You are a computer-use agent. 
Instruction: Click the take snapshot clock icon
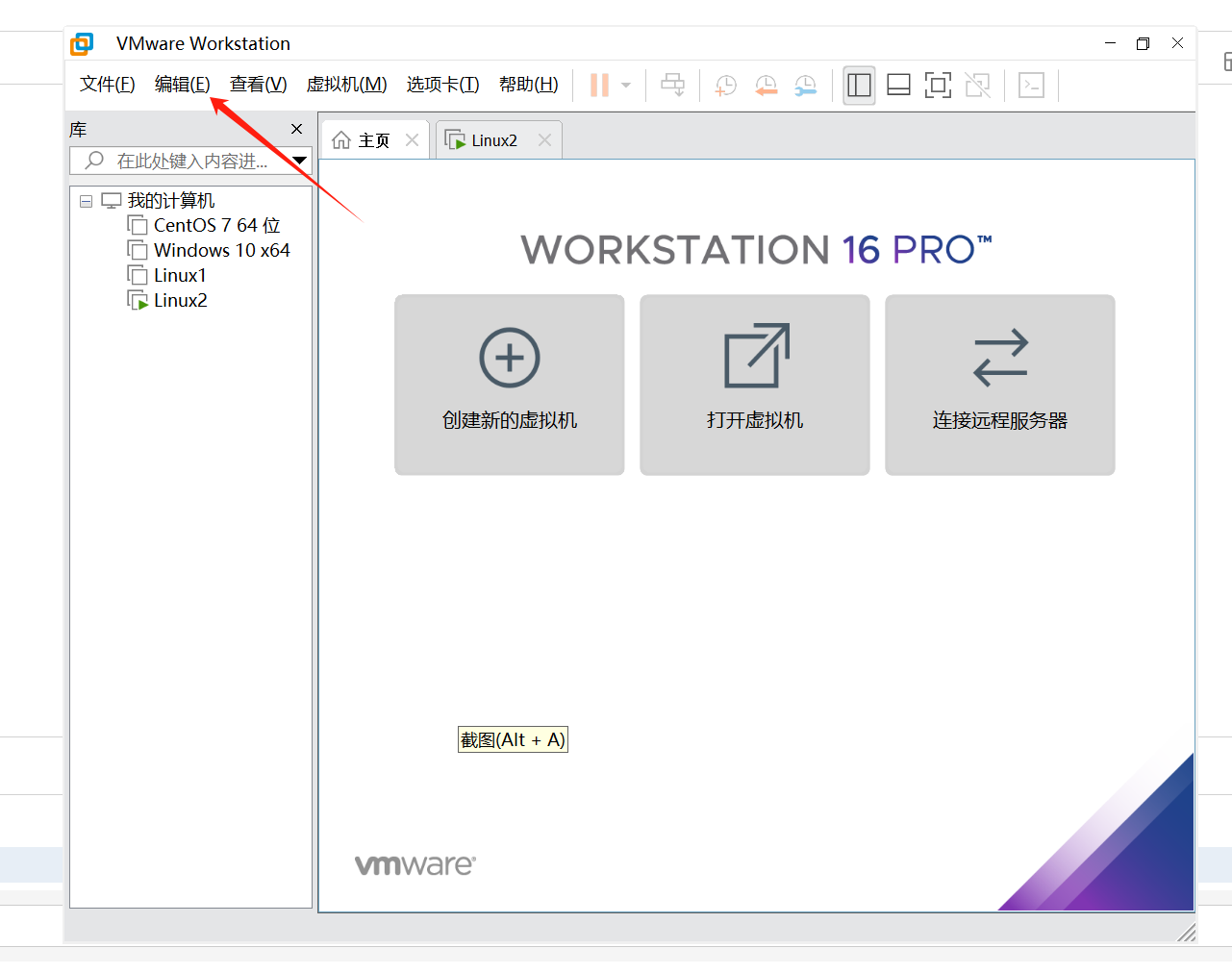[x=725, y=86]
